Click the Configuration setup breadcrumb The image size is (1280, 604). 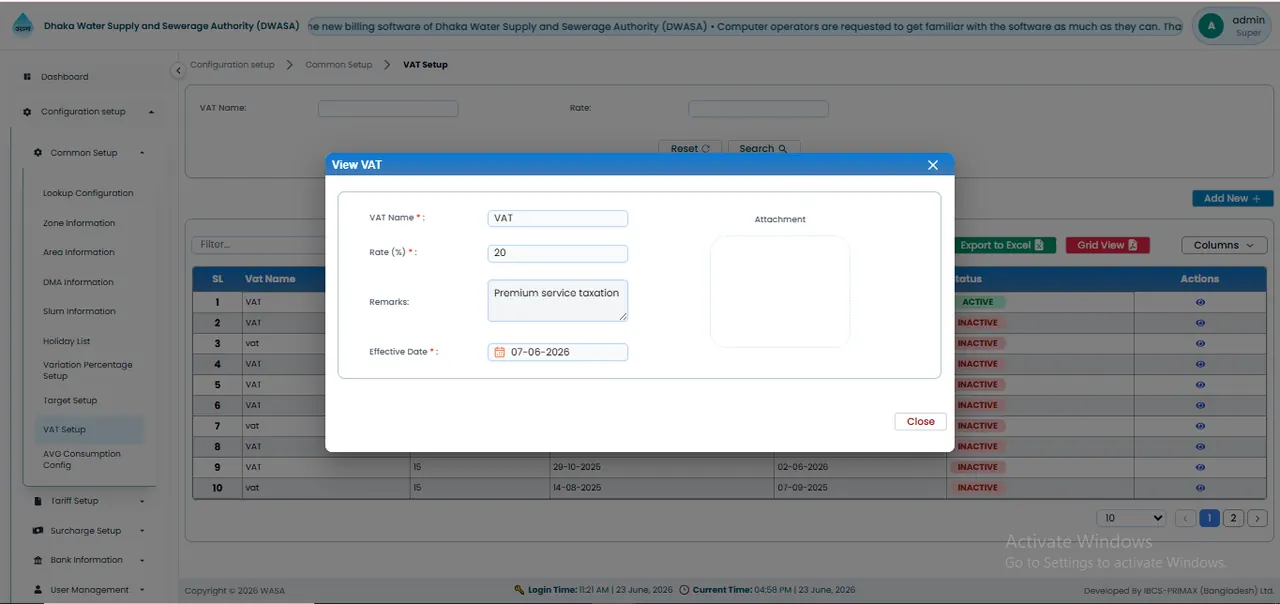click(232, 64)
